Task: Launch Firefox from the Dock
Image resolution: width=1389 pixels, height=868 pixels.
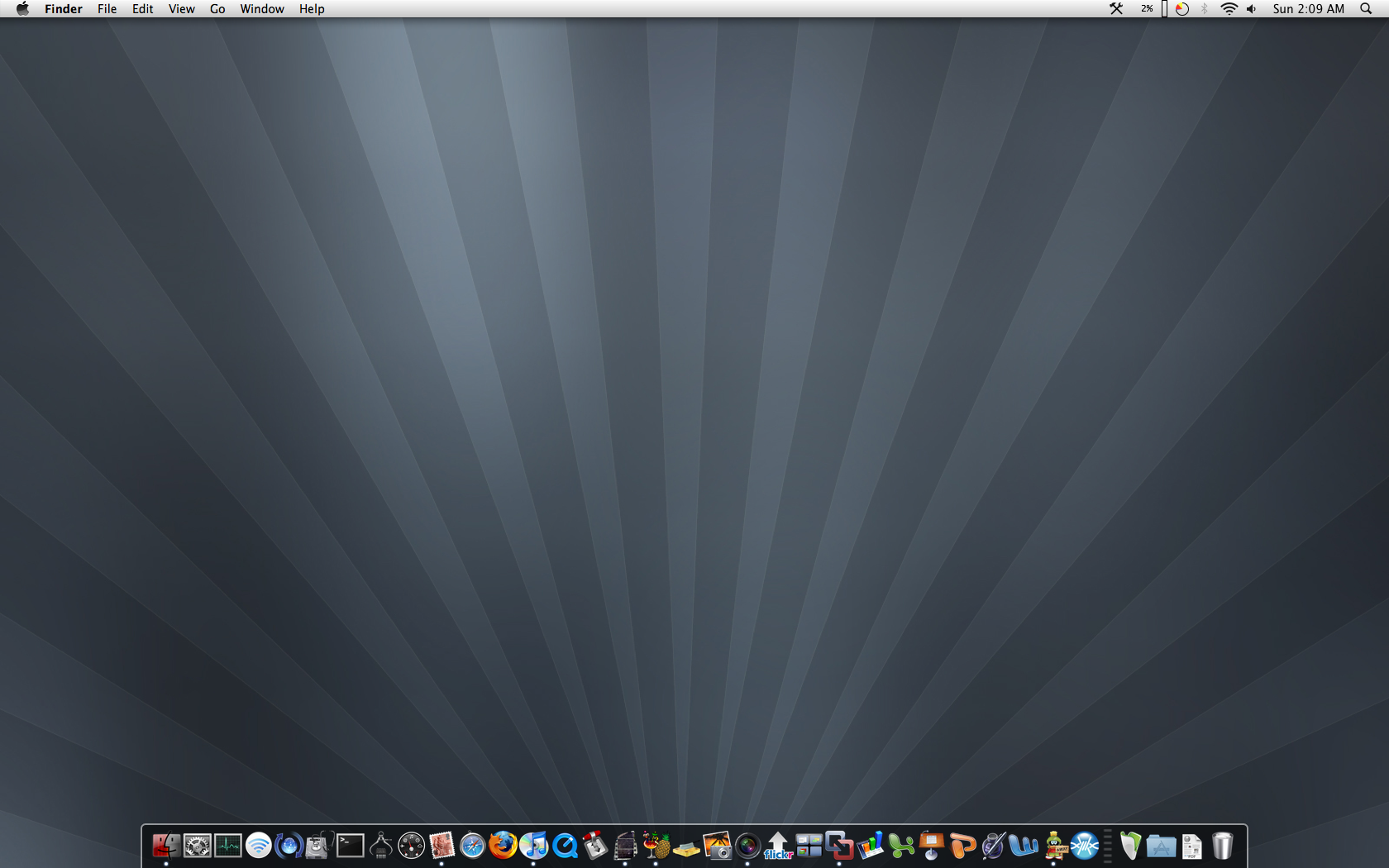Action: pos(503,846)
